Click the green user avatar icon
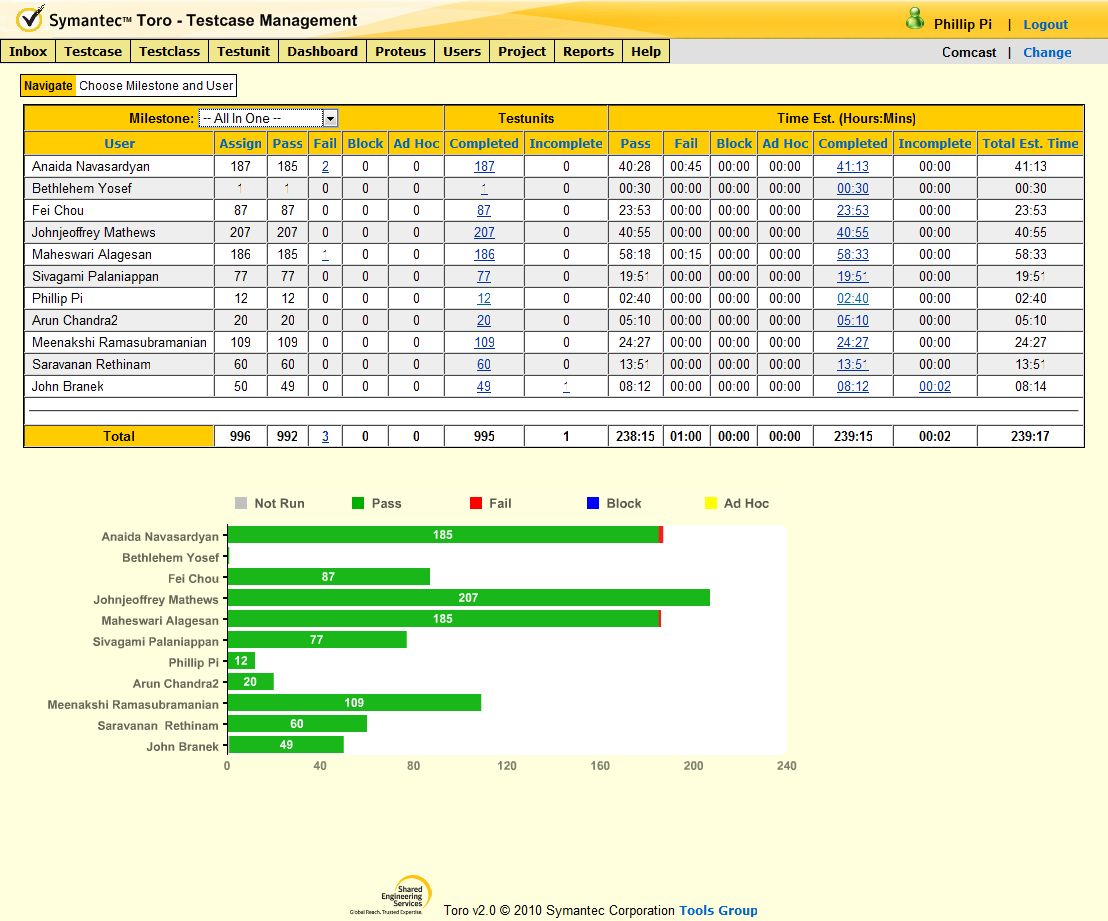Image resolution: width=1108 pixels, height=921 pixels. (x=914, y=19)
